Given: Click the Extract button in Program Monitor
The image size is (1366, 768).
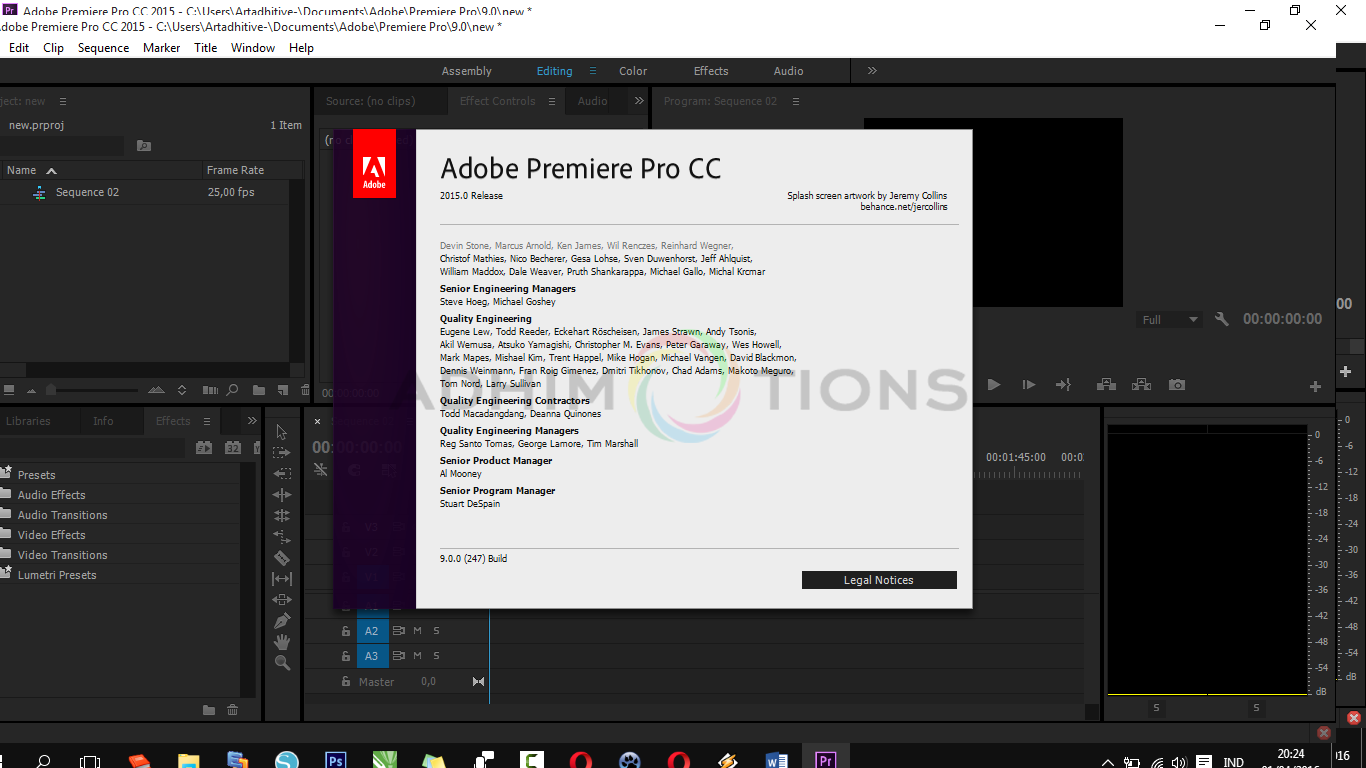Looking at the screenshot, I should (x=1141, y=385).
